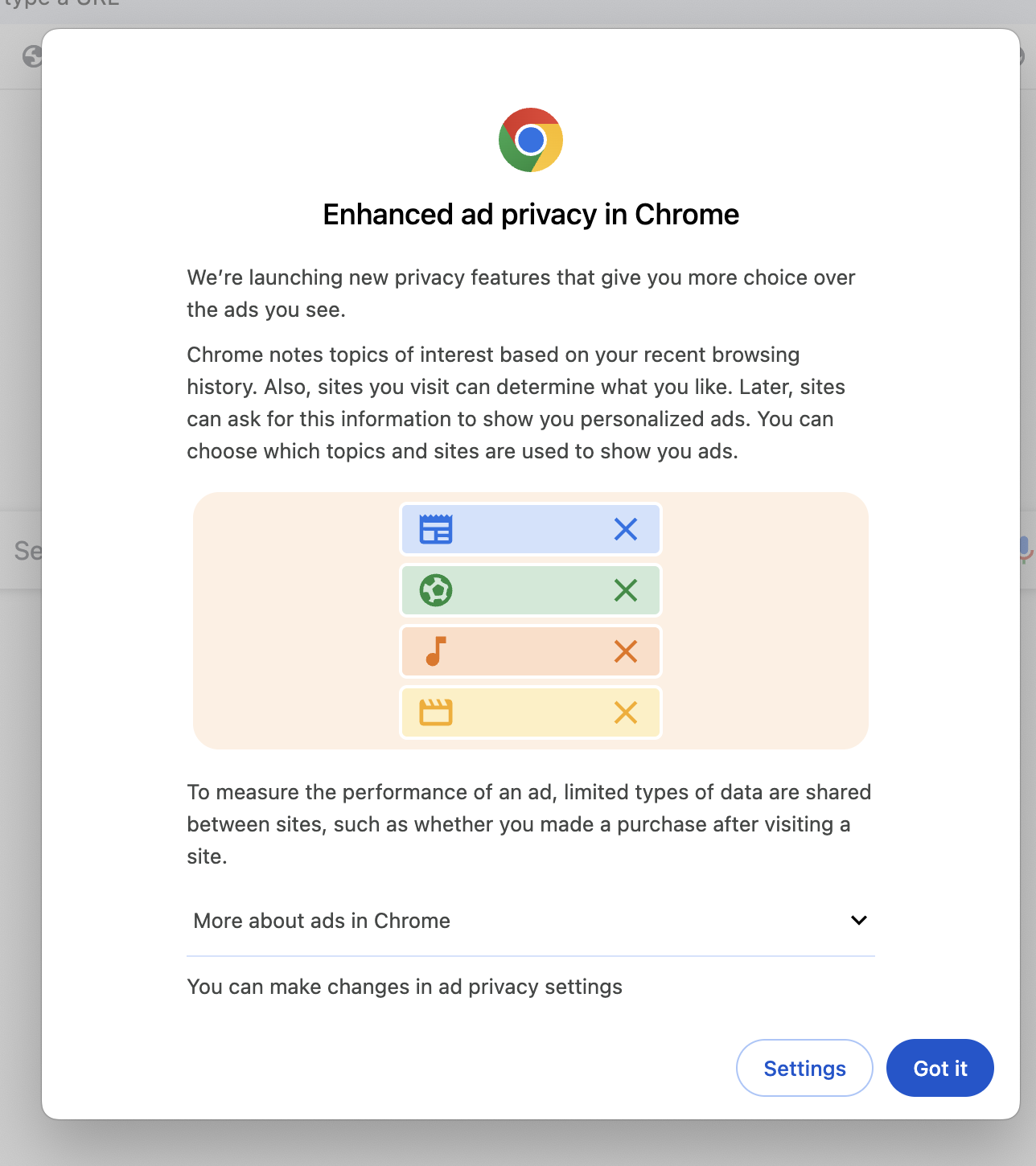
Task: Click the globe icon behind dialog corner
Action: pyautogui.click(x=31, y=56)
